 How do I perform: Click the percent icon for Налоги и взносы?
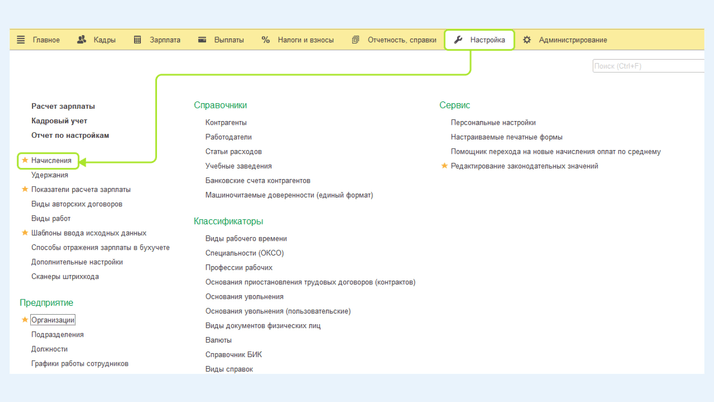[265, 40]
